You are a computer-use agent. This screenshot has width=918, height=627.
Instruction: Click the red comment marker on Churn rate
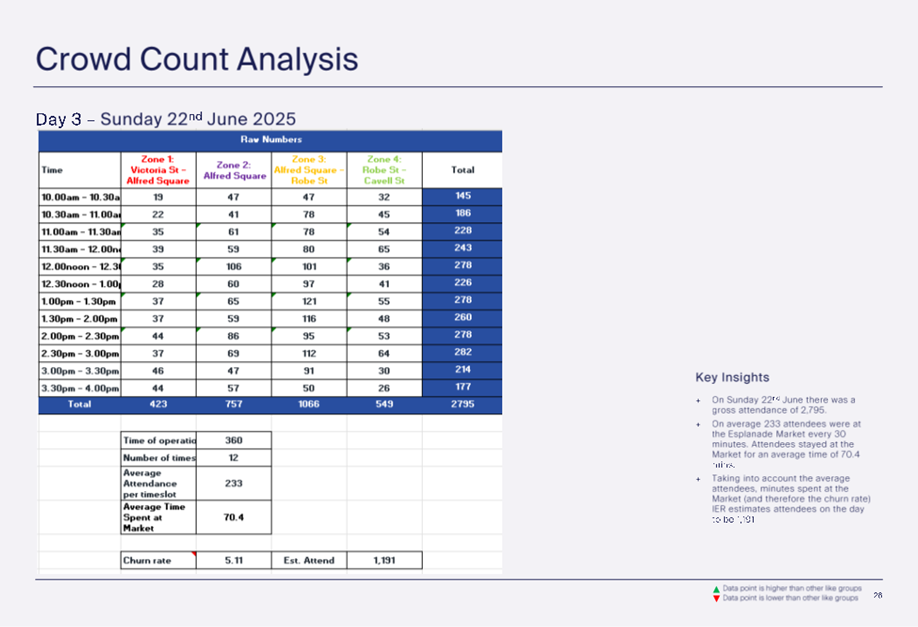[193, 554]
